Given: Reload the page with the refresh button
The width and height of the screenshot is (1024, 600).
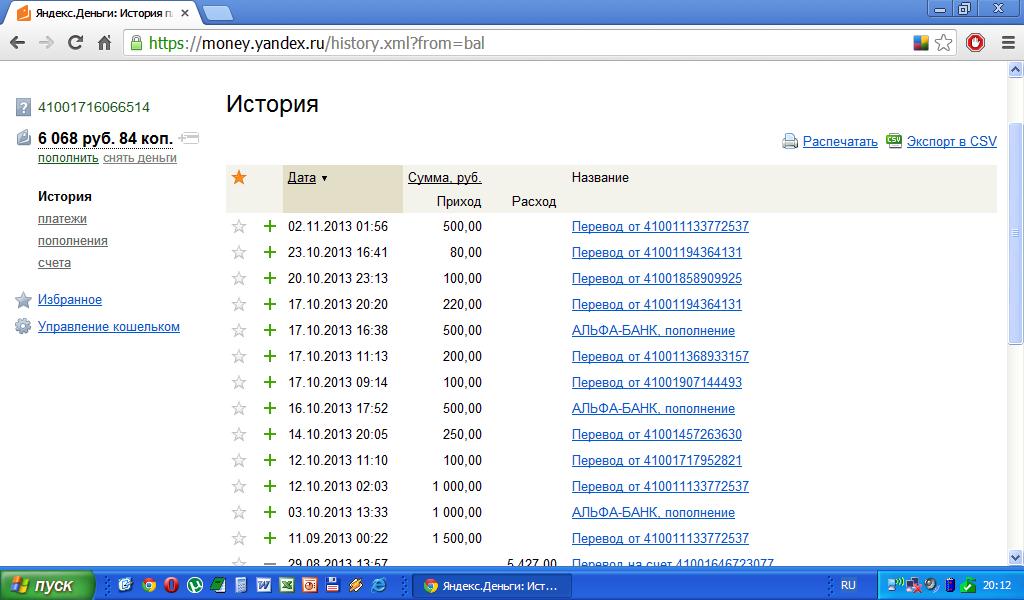Looking at the screenshot, I should (75, 43).
